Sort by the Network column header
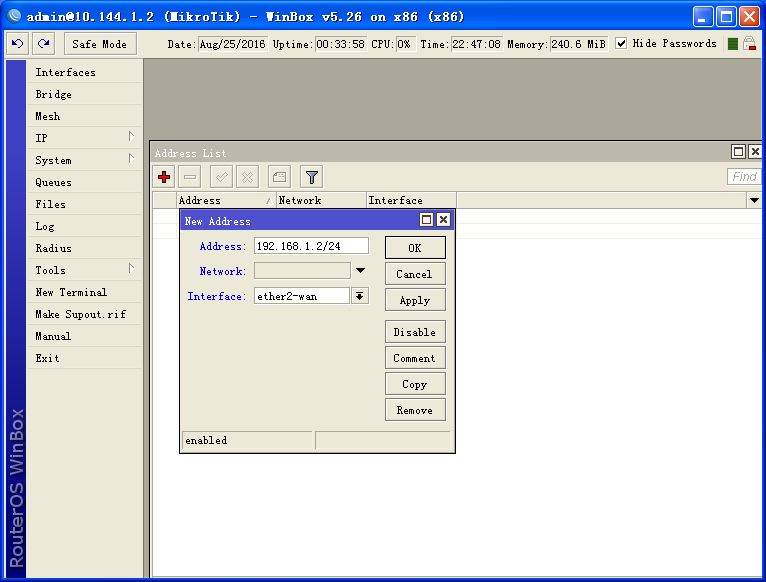Image resolution: width=766 pixels, height=582 pixels. (x=321, y=200)
